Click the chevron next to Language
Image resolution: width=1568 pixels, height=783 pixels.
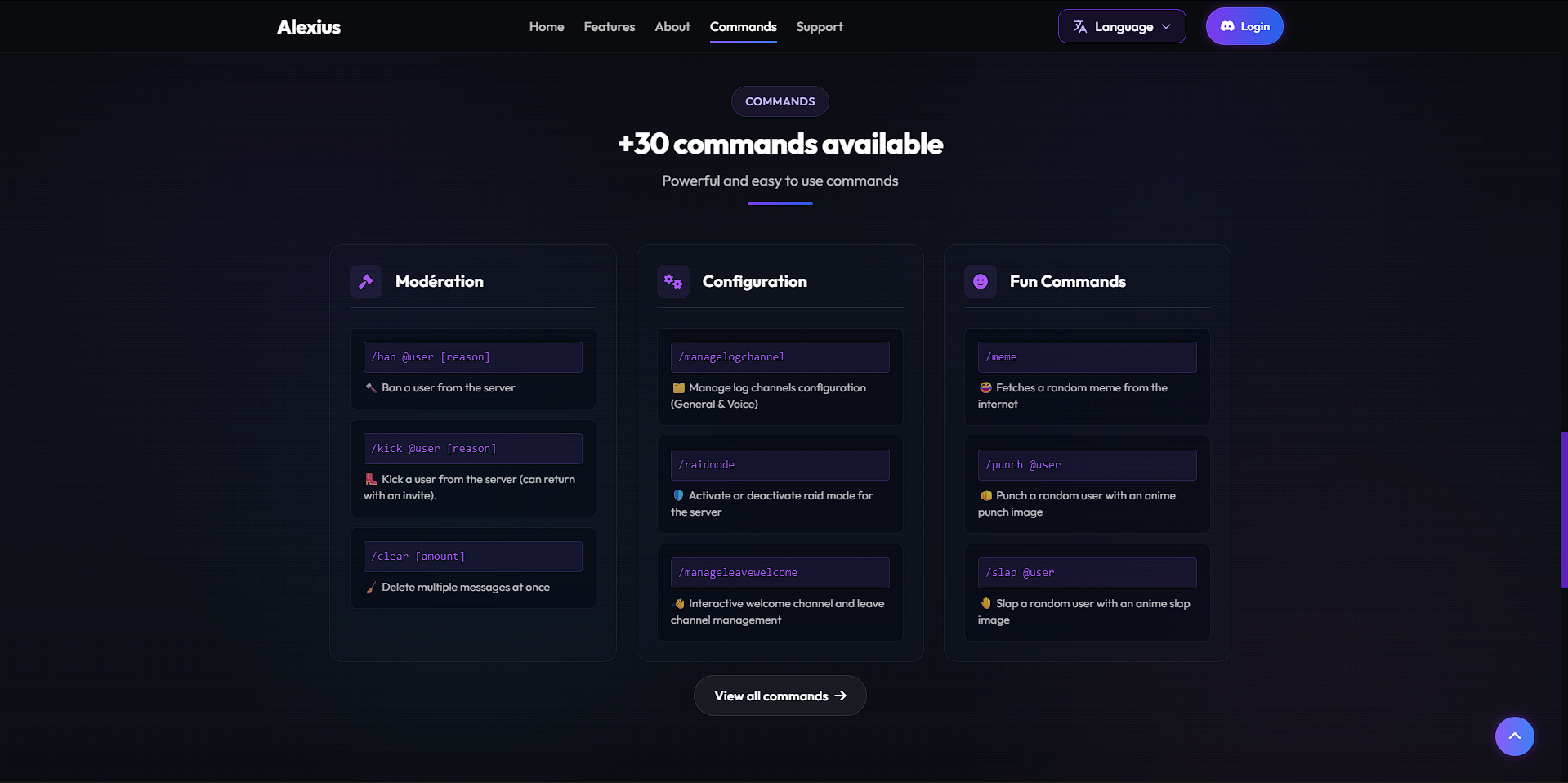click(x=1168, y=26)
